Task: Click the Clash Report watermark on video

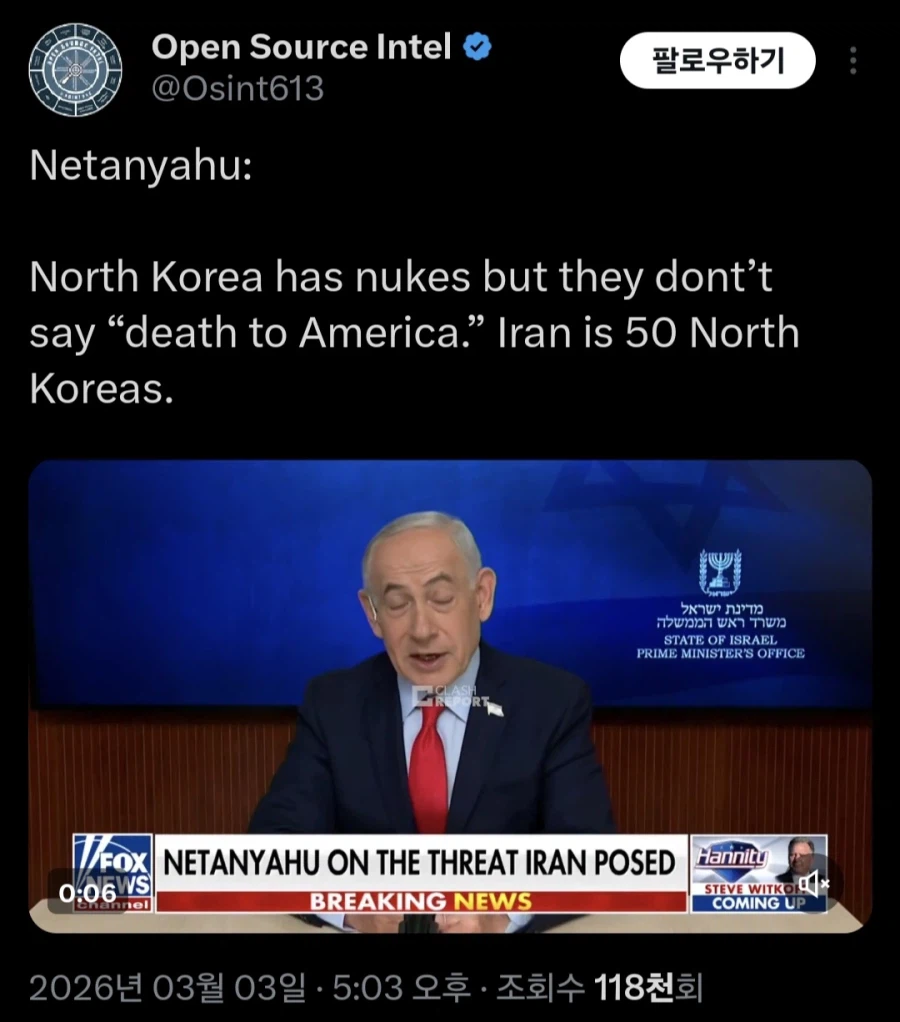Action: coord(450,696)
